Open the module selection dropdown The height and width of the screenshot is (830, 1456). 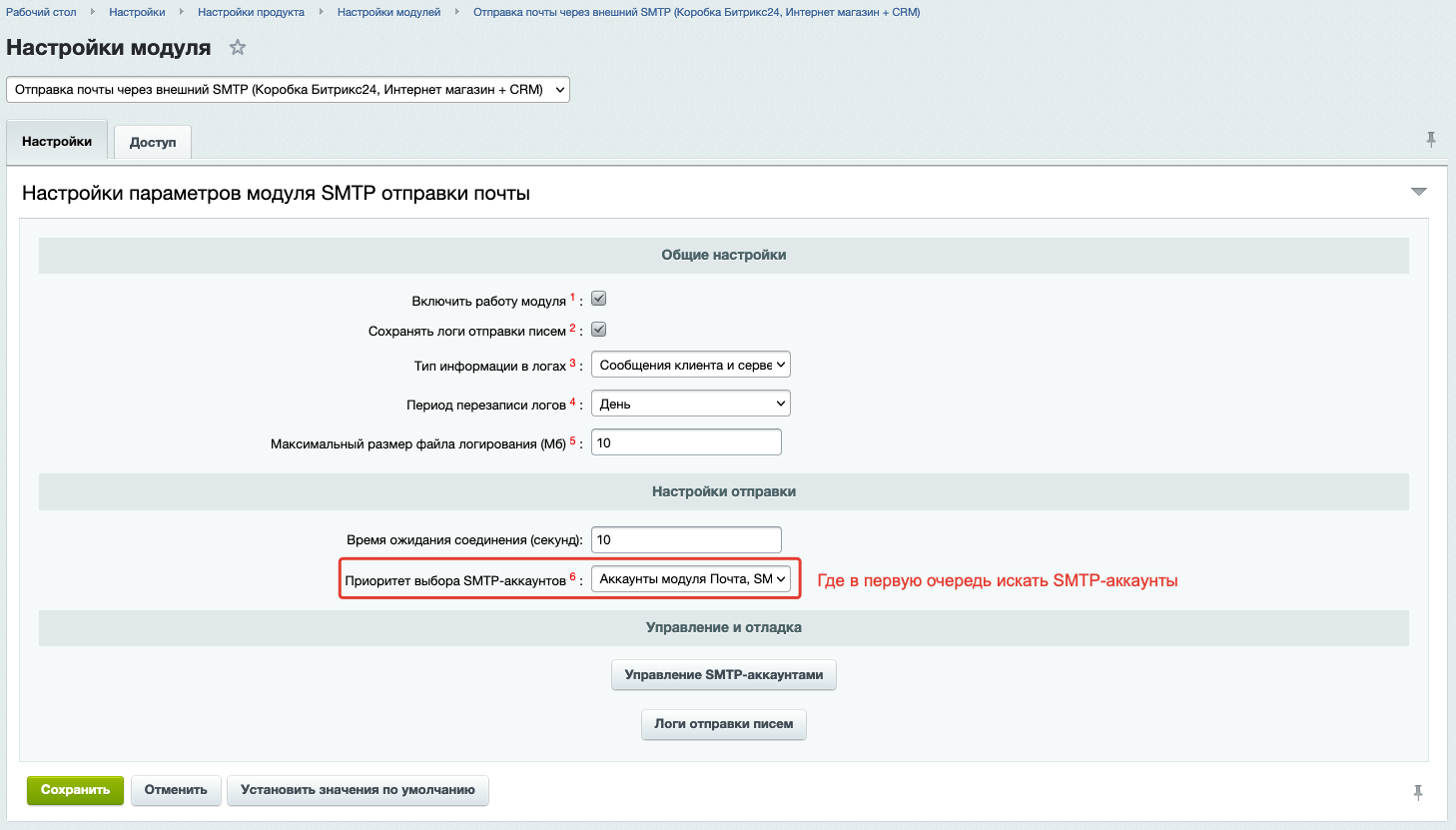click(x=289, y=89)
